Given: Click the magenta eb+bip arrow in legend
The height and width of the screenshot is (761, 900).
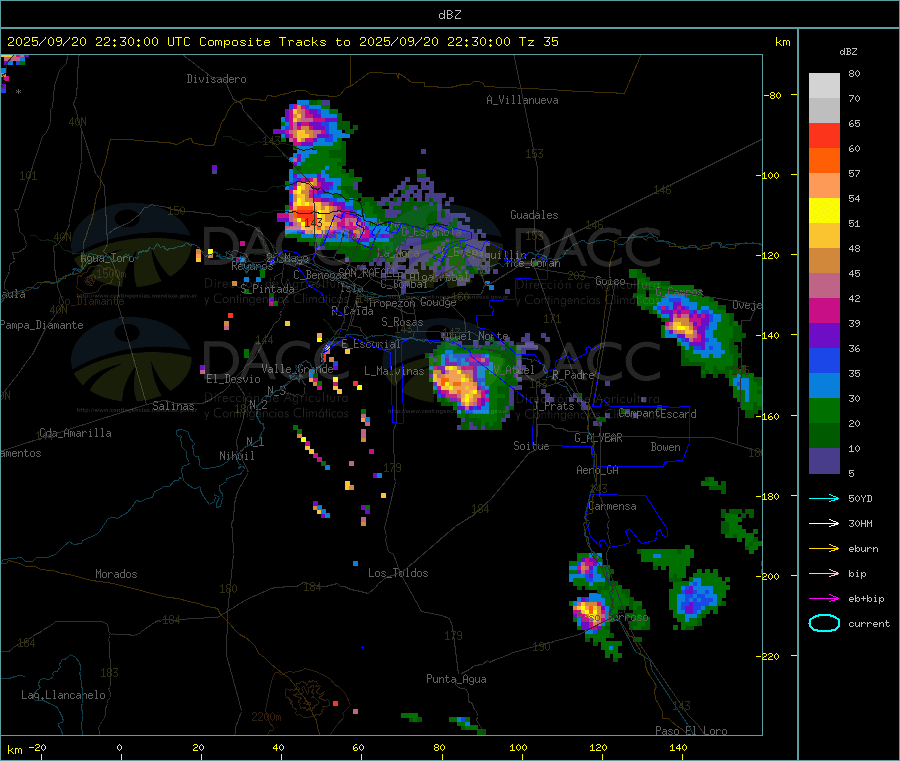Looking at the screenshot, I should coord(824,599).
